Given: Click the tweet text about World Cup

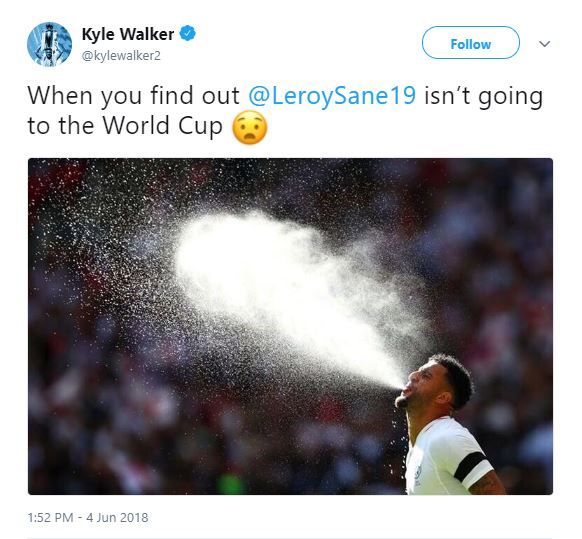Looking at the screenshot, I should pos(285,110).
